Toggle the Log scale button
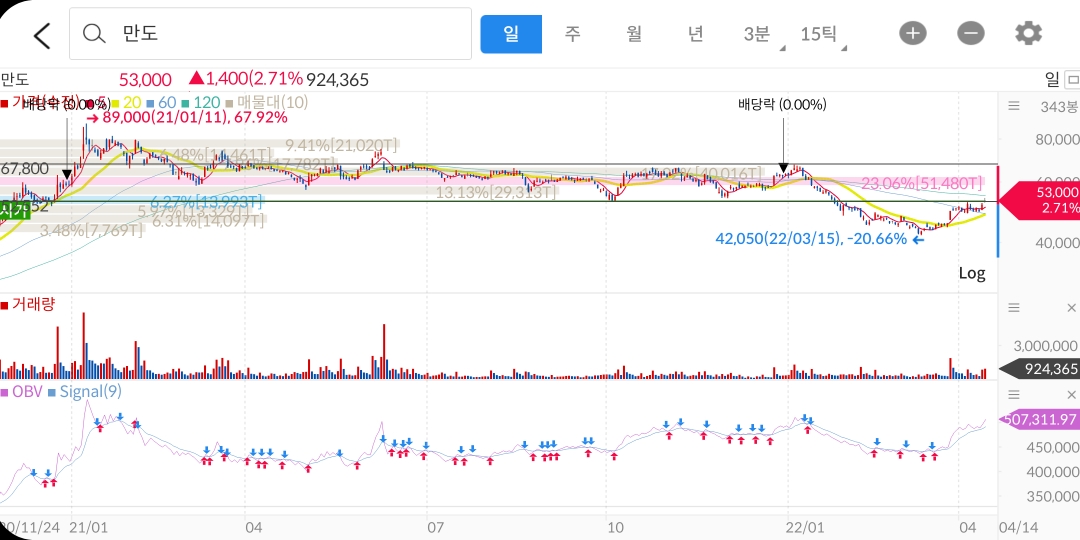 coord(972,273)
